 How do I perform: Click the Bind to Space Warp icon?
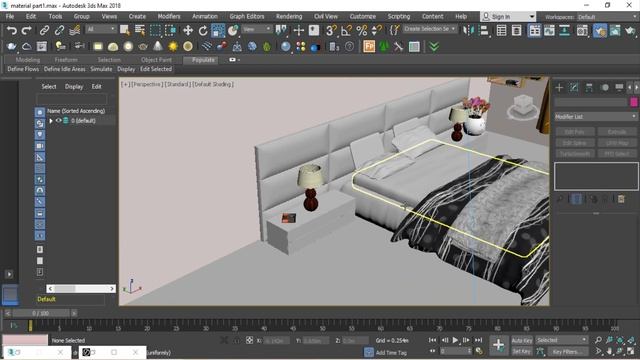(74, 30)
